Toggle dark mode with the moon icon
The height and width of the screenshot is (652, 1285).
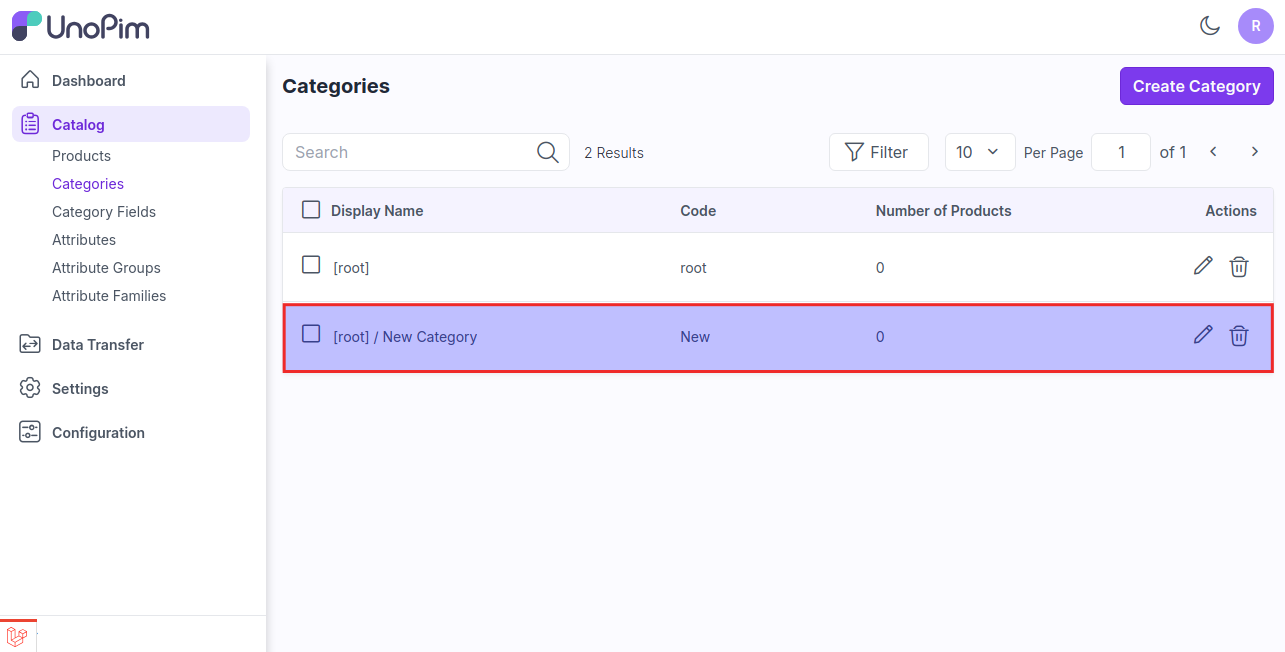tap(1210, 26)
